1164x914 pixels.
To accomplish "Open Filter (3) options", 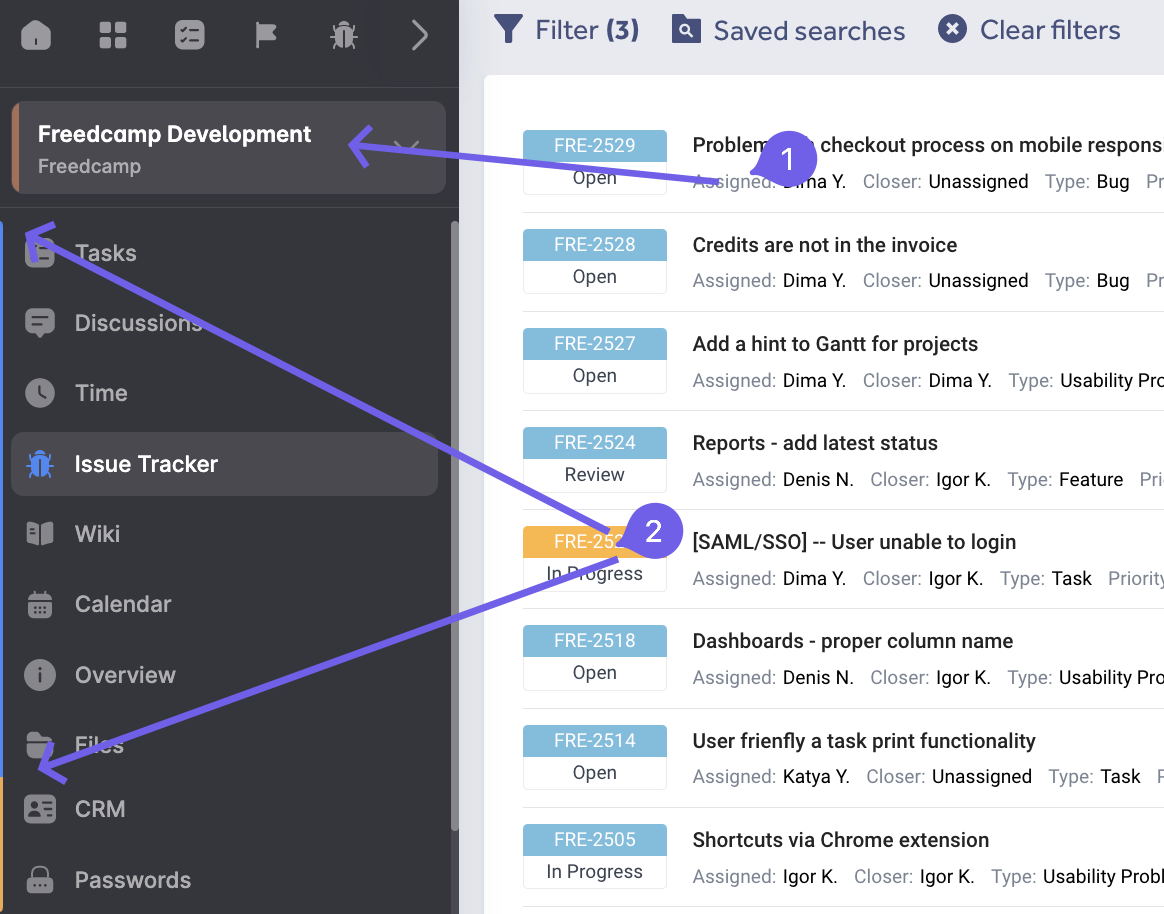I will pos(567,30).
